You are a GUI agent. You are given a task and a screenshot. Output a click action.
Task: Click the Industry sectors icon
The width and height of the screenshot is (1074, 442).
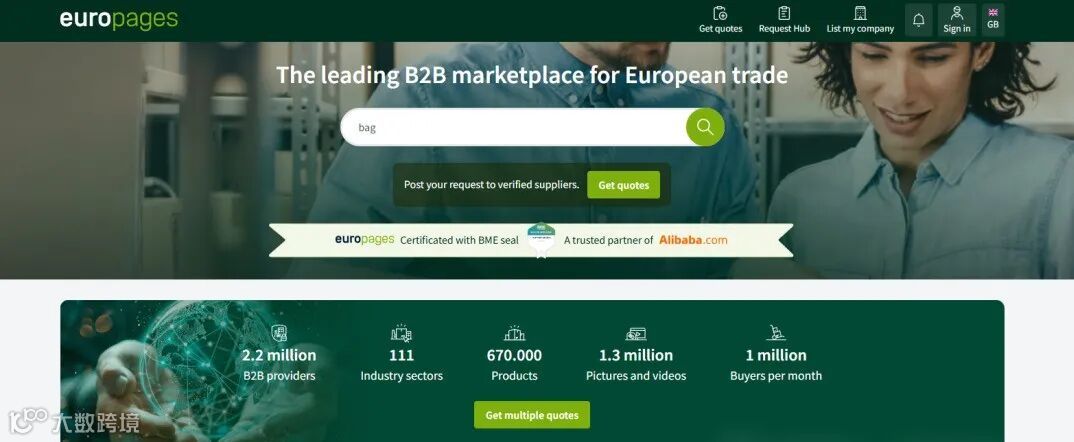tap(401, 333)
